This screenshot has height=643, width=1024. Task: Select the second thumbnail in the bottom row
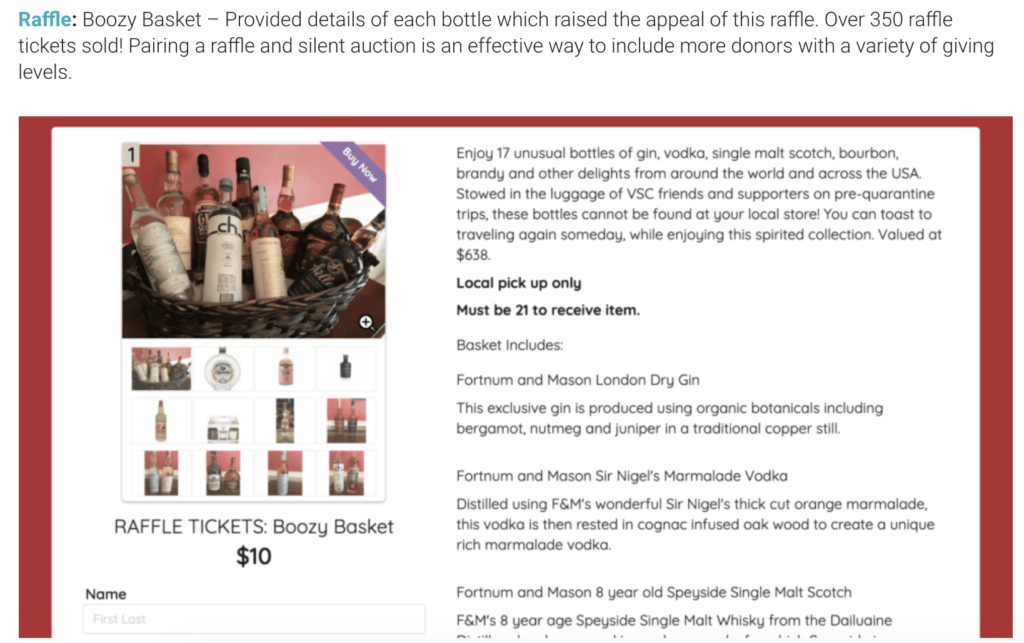(x=223, y=473)
